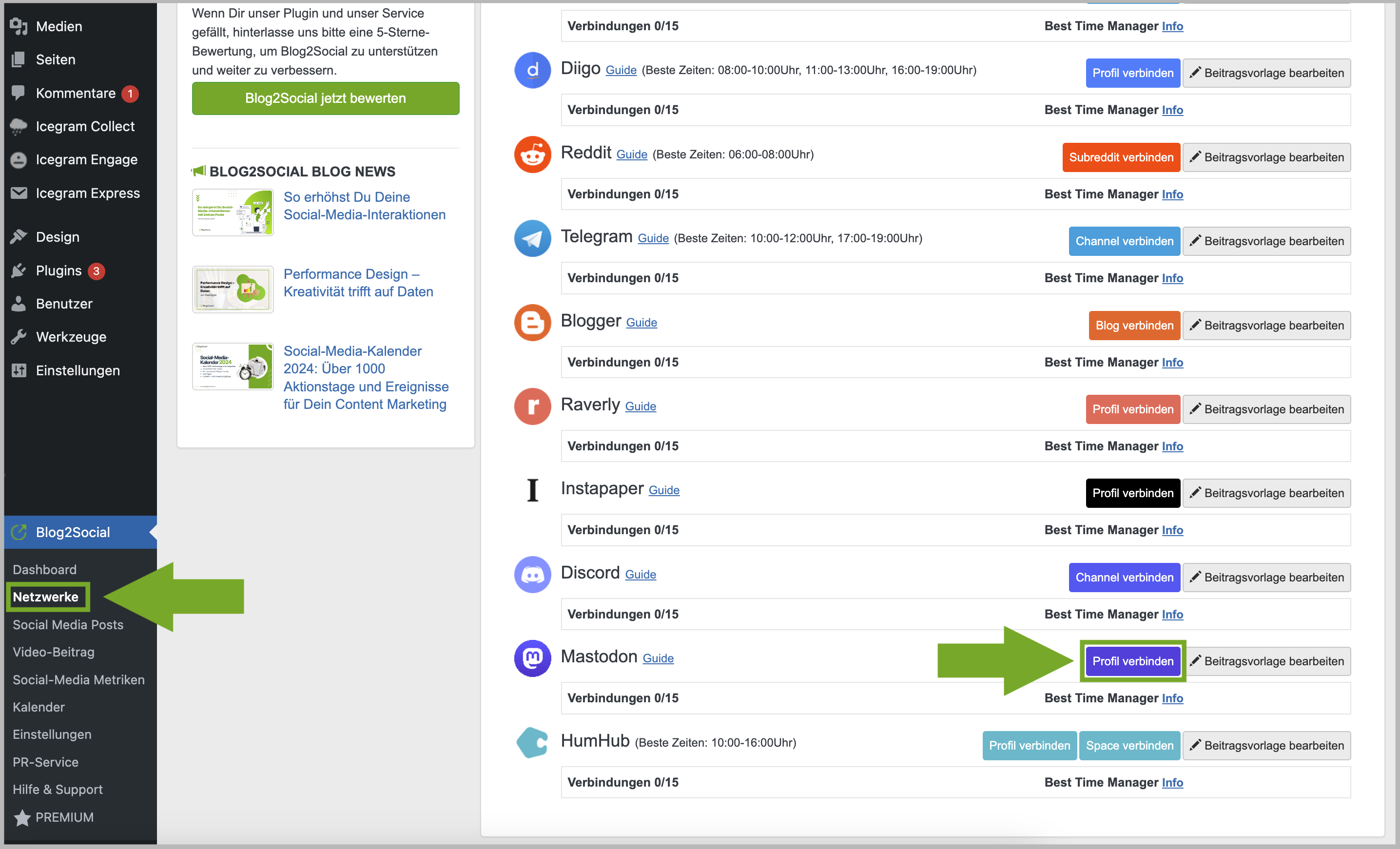Open the Reddit Guide link
Viewport: 1400px width, 849px height.
point(632,154)
